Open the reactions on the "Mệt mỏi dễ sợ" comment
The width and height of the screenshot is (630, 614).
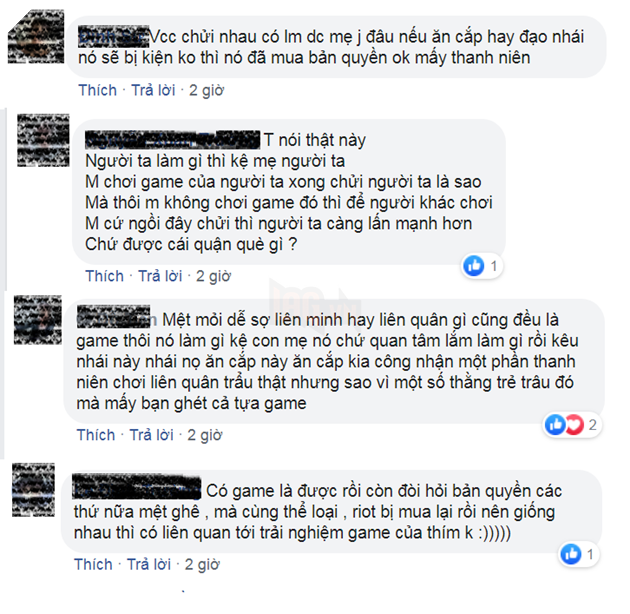click(x=572, y=424)
